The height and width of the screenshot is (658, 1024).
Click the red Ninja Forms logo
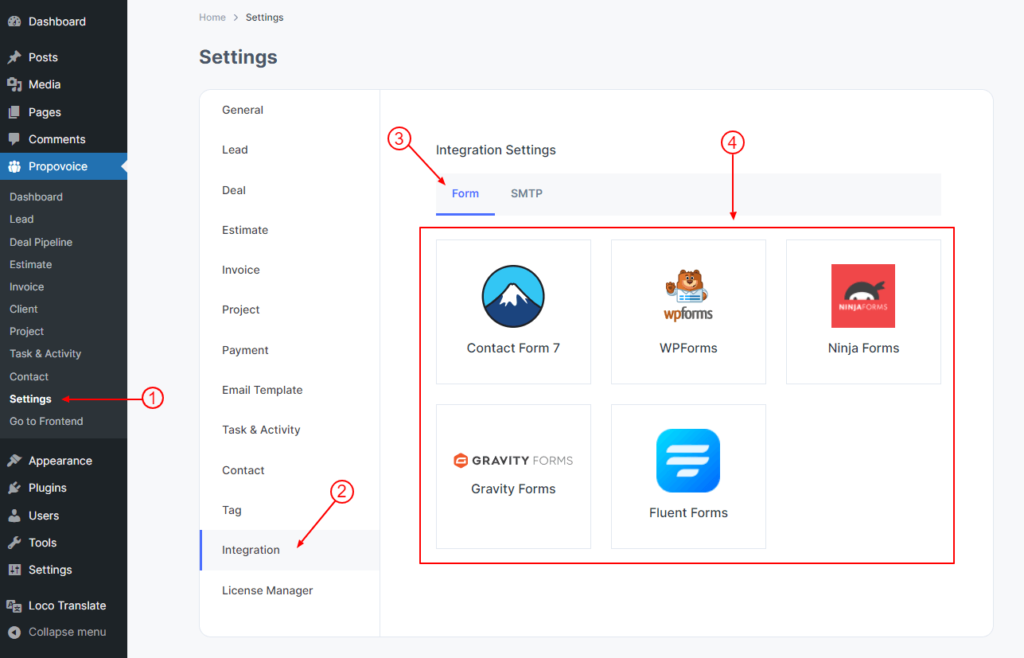pyautogui.click(x=863, y=296)
